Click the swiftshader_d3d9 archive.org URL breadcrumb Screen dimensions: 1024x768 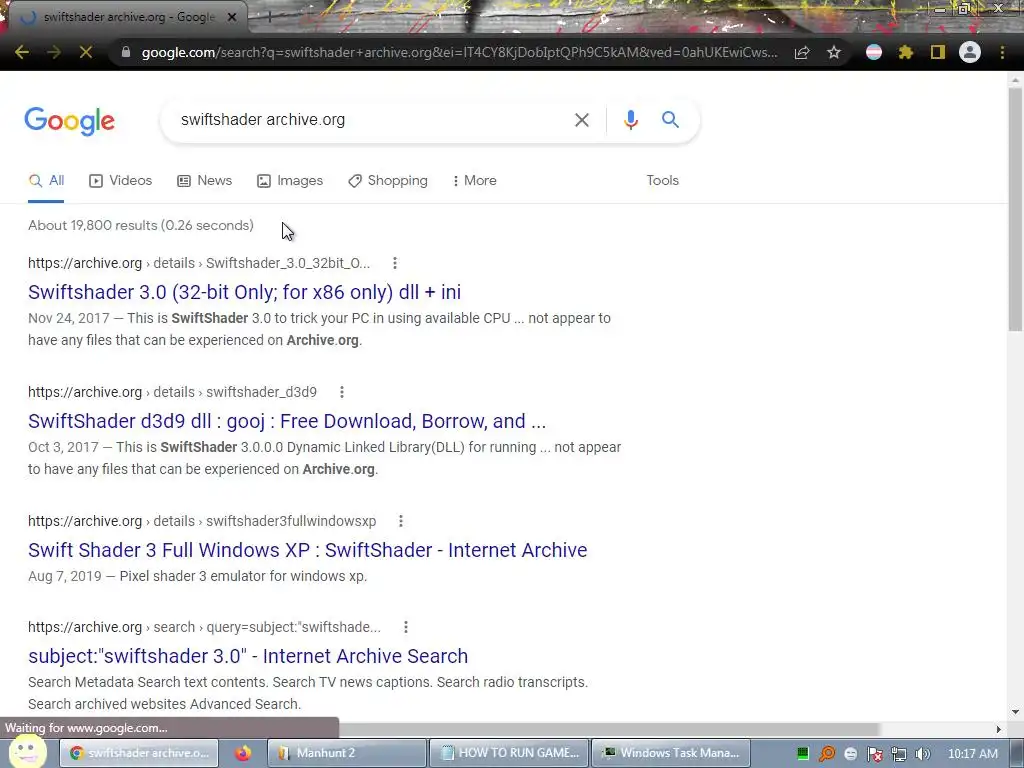point(172,392)
